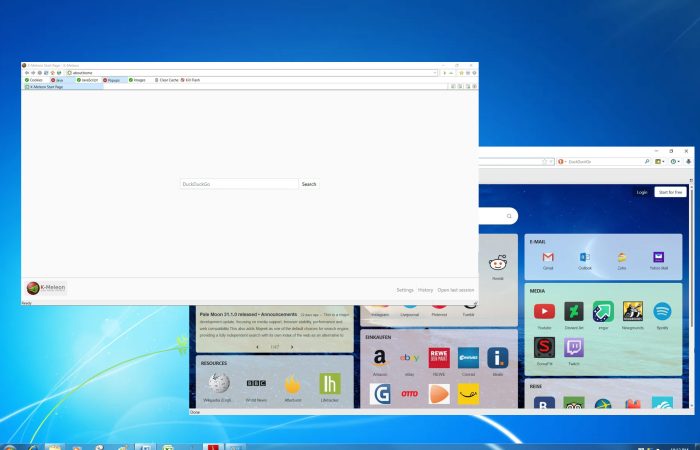This screenshot has width=700, height=450.
Task: Toggle Images in K-Meleon privacy bar
Action: 137,80
